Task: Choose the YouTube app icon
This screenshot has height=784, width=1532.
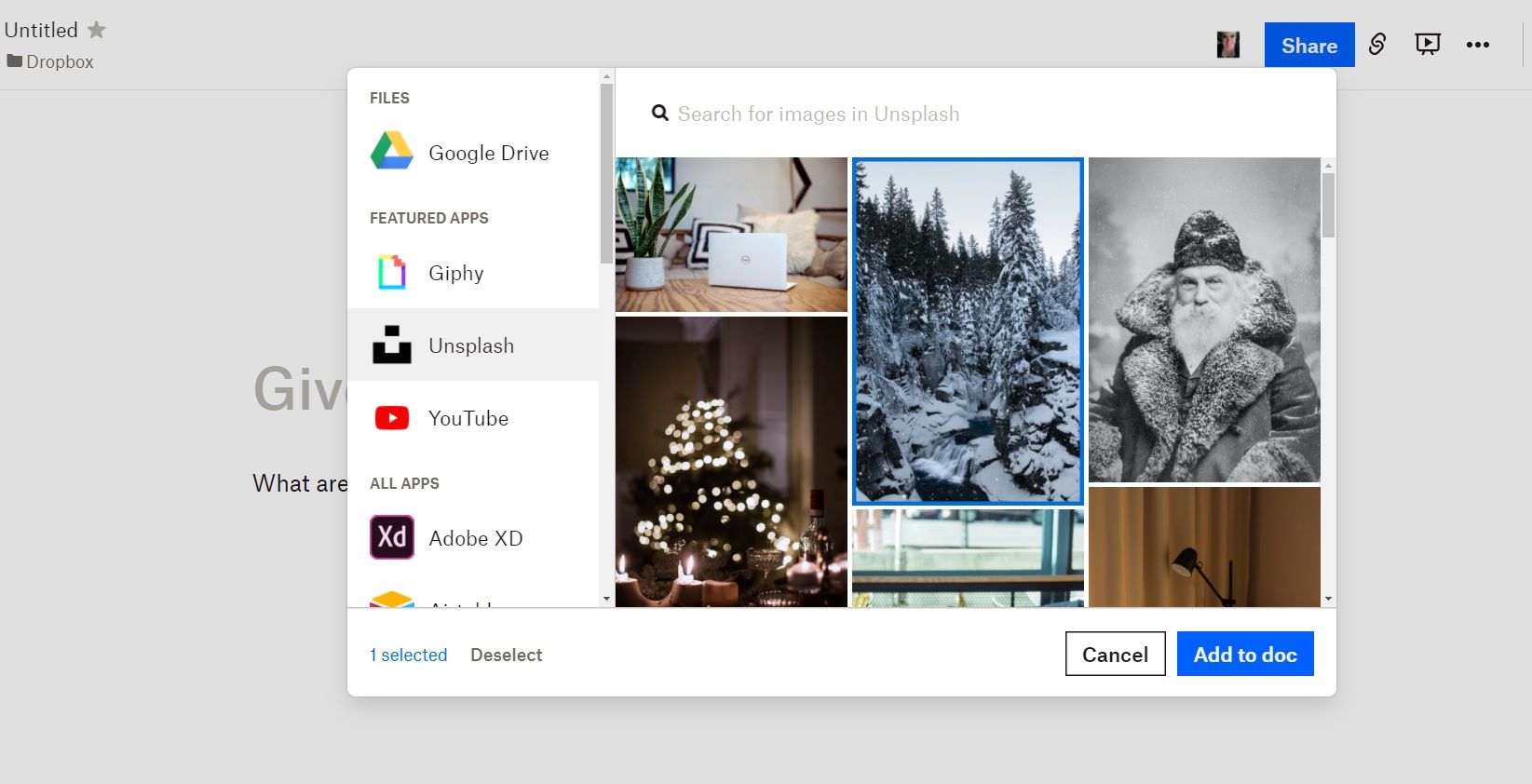Action: [x=391, y=418]
